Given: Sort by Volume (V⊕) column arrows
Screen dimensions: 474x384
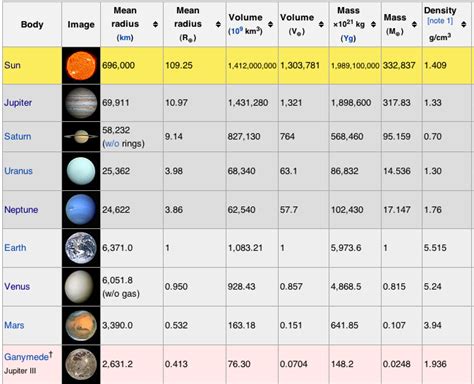Looking at the screenshot, I should tap(321, 24).
